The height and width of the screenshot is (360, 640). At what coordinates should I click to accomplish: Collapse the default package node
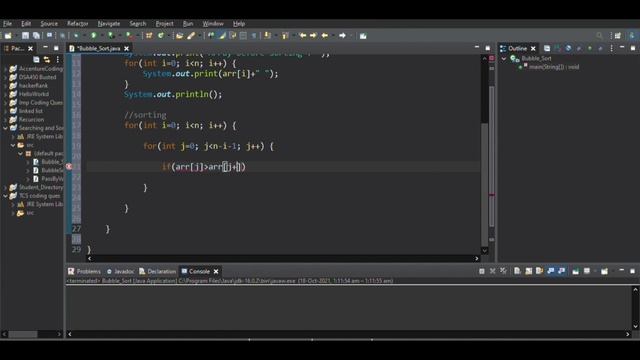click(20, 153)
